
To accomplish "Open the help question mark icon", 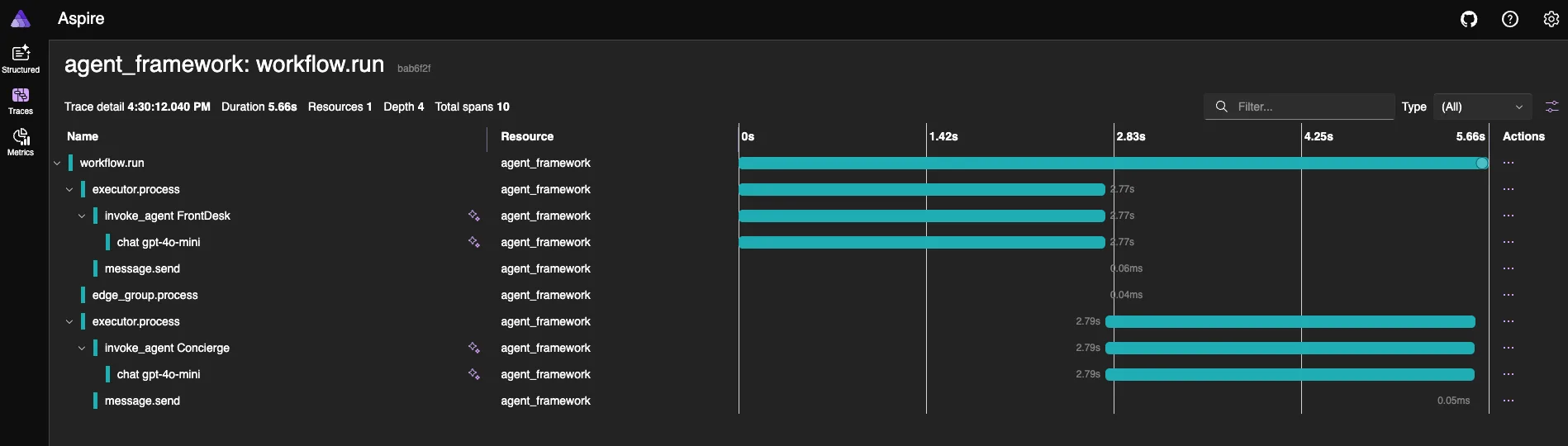I will 1510,19.
